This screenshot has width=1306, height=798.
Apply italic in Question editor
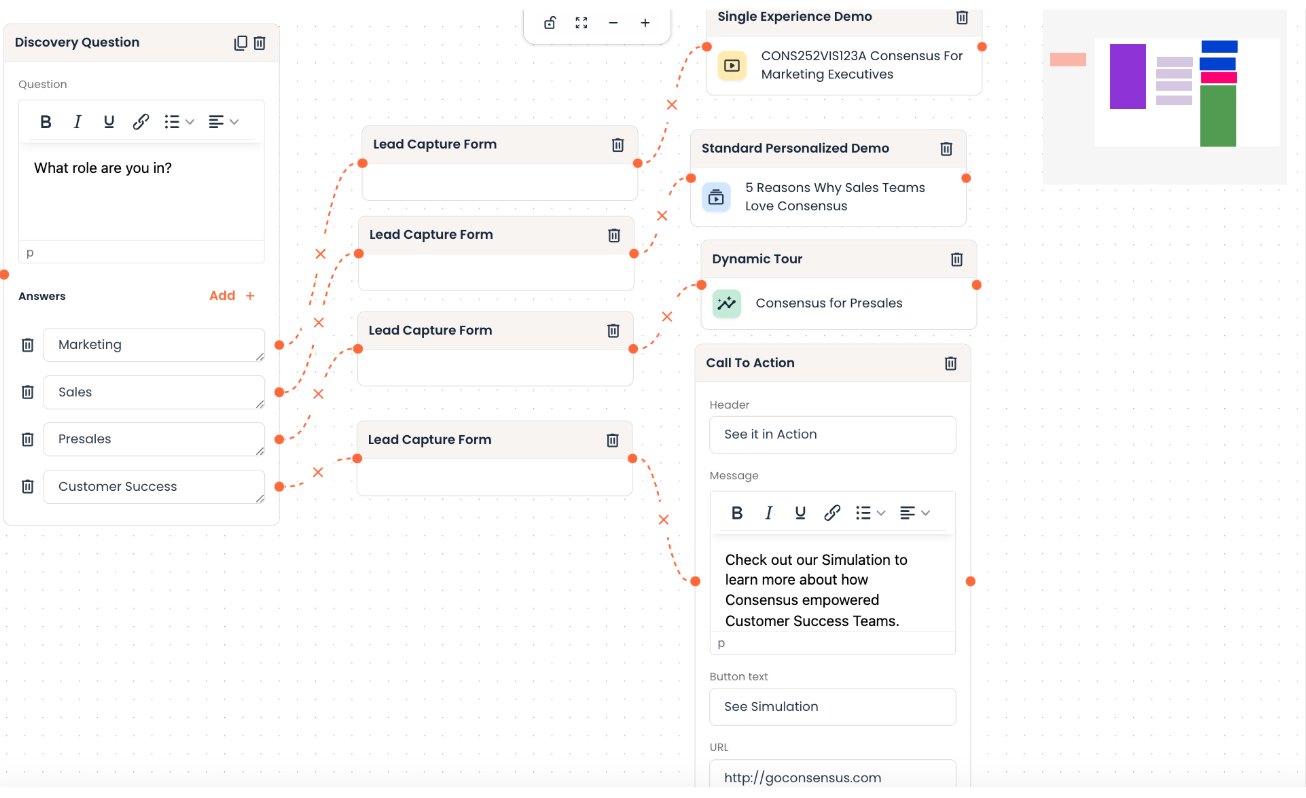(77, 122)
